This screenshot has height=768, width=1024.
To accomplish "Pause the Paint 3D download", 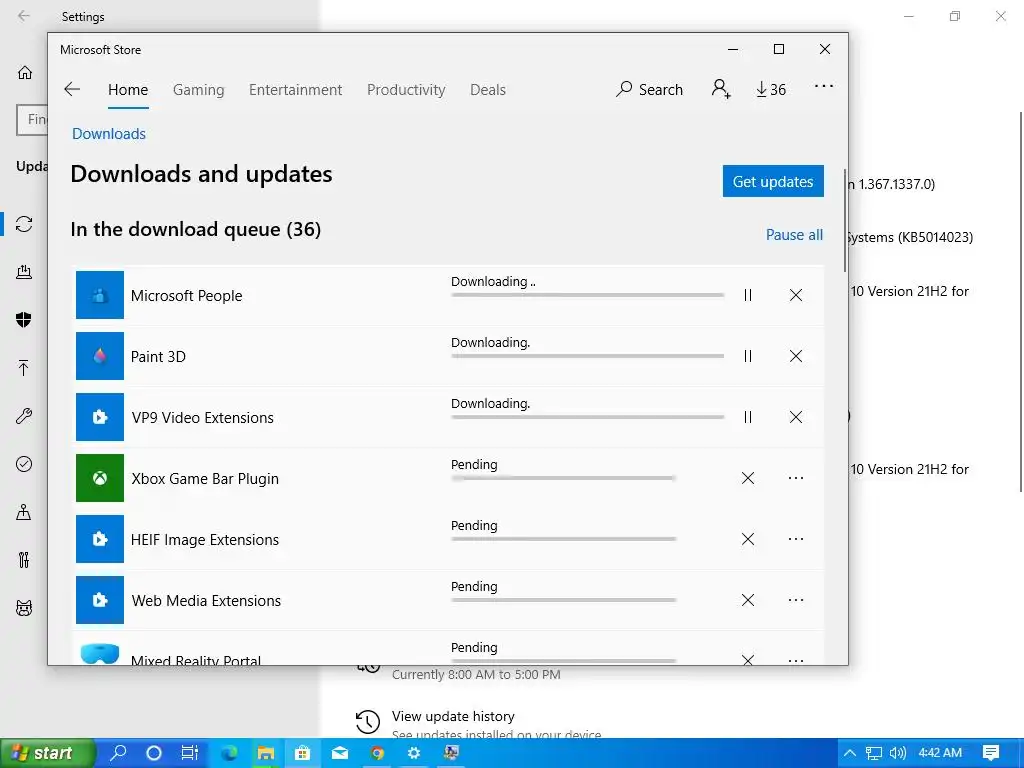I will point(748,356).
